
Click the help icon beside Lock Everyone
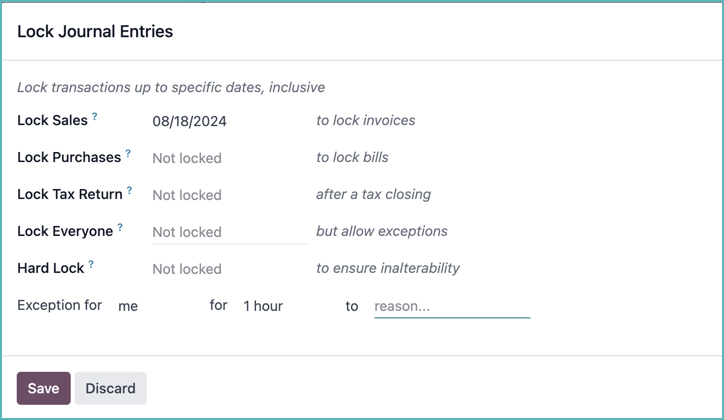(120, 228)
